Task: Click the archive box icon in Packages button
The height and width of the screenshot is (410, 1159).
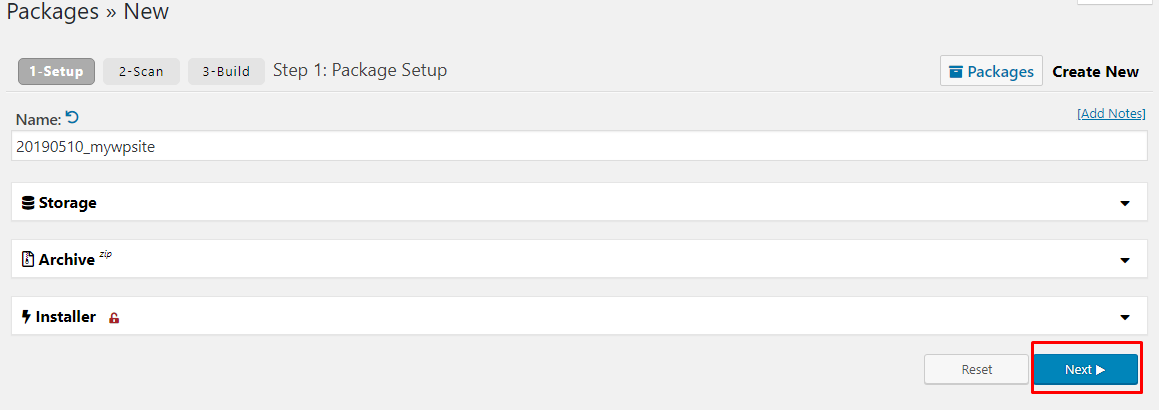Action: [x=956, y=72]
